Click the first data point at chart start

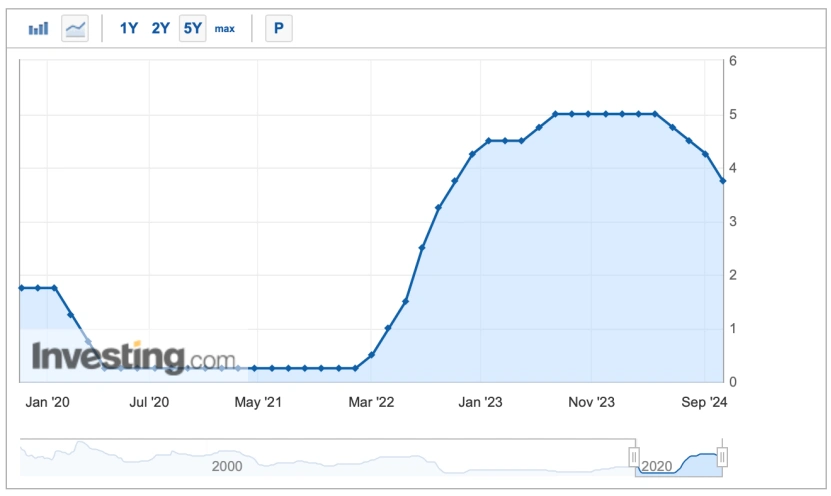pos(21,288)
